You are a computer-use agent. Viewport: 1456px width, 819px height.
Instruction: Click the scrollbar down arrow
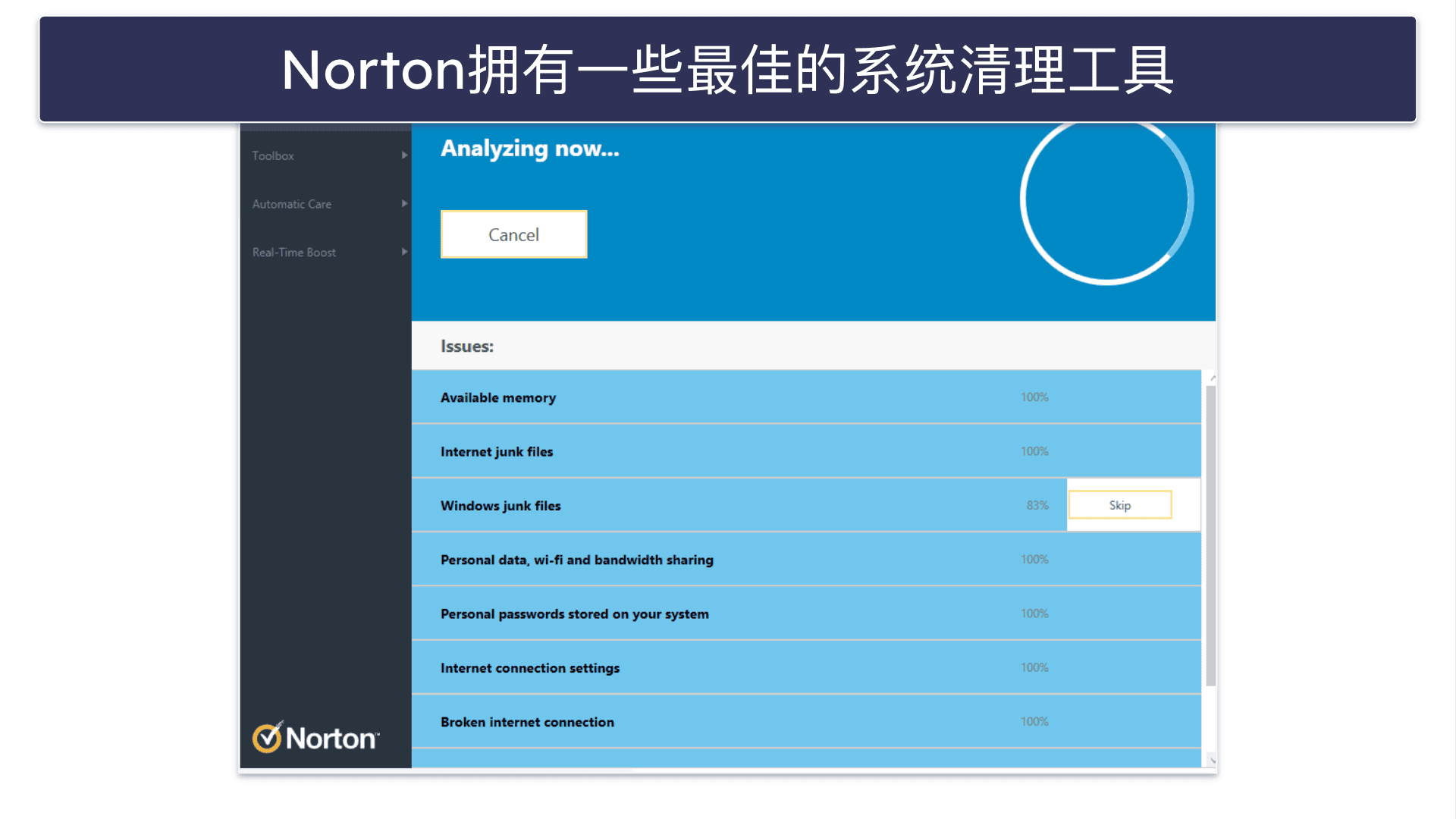tap(1213, 760)
